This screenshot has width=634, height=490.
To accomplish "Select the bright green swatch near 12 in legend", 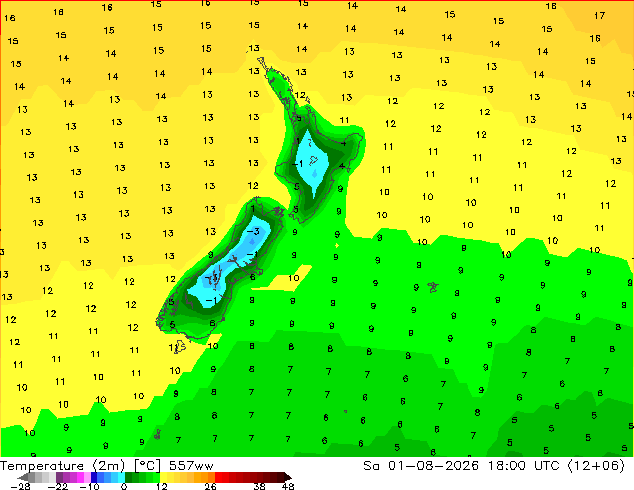I will [156, 477].
